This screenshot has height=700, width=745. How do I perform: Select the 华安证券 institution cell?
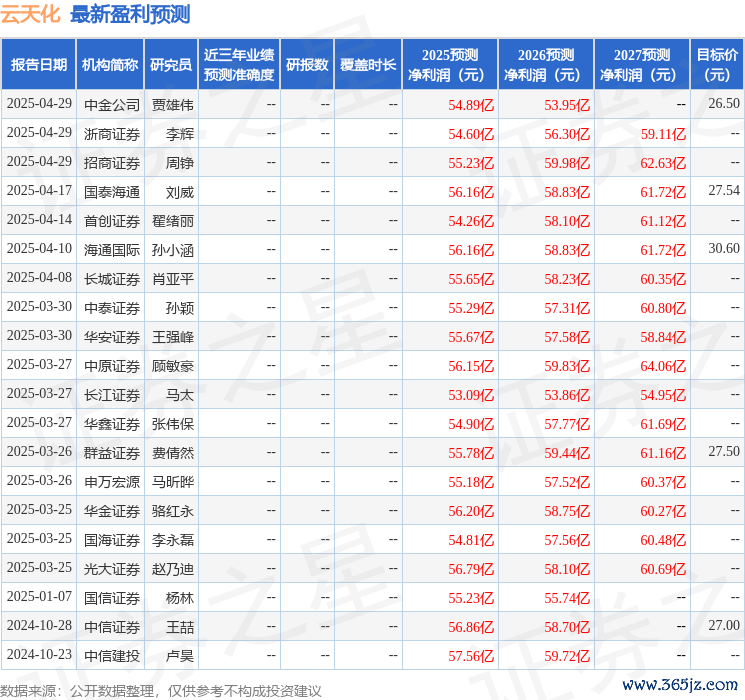pos(112,337)
